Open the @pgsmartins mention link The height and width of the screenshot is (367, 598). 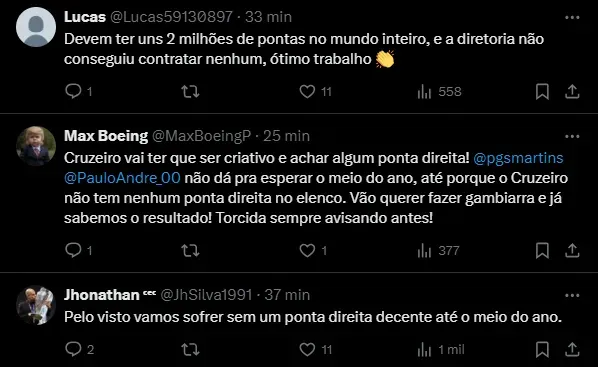pyautogui.click(x=518, y=158)
